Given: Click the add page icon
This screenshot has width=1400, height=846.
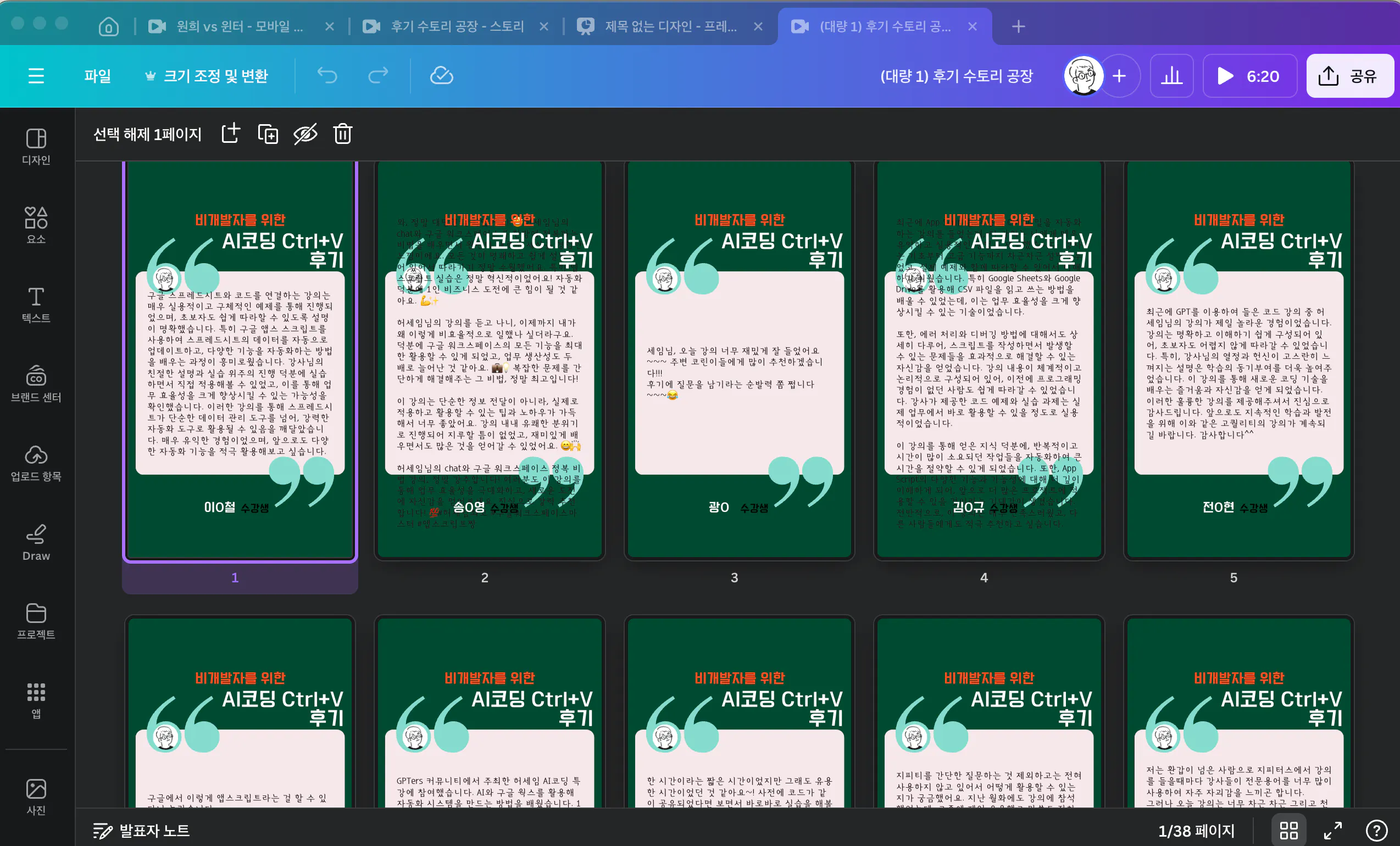Looking at the screenshot, I should pos(230,134).
